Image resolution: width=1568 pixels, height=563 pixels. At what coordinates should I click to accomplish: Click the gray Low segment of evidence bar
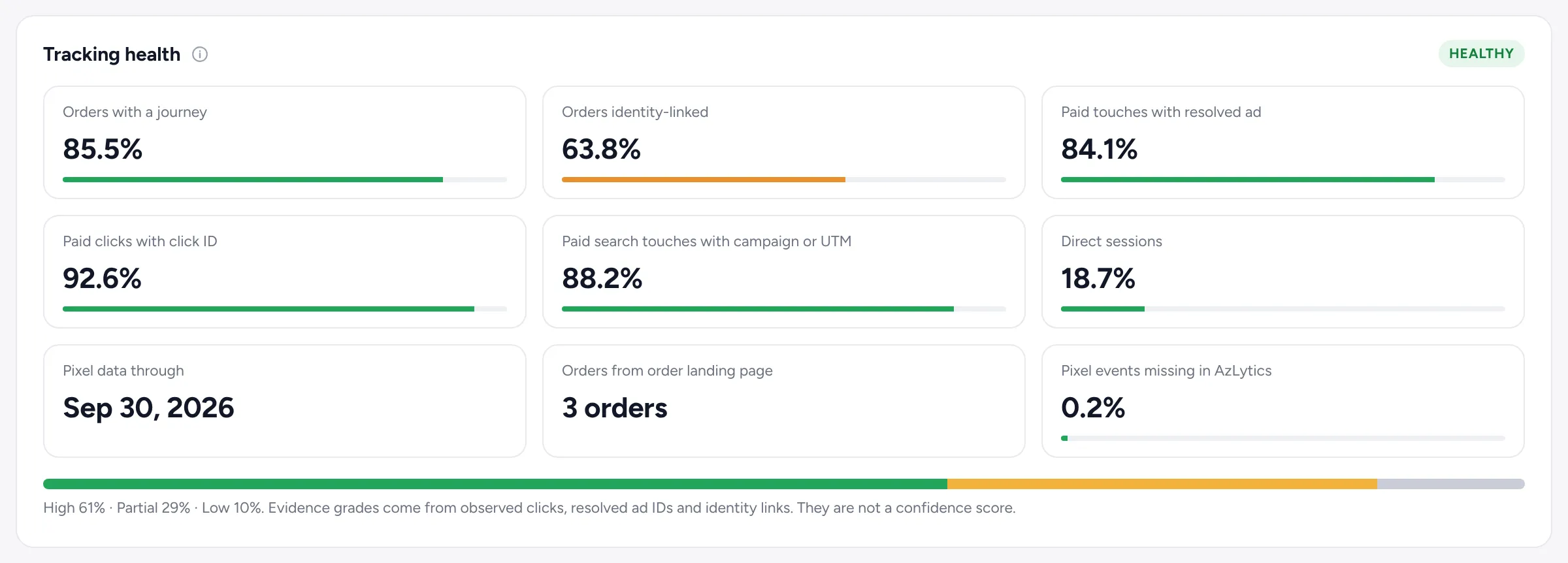pyautogui.click(x=1451, y=484)
